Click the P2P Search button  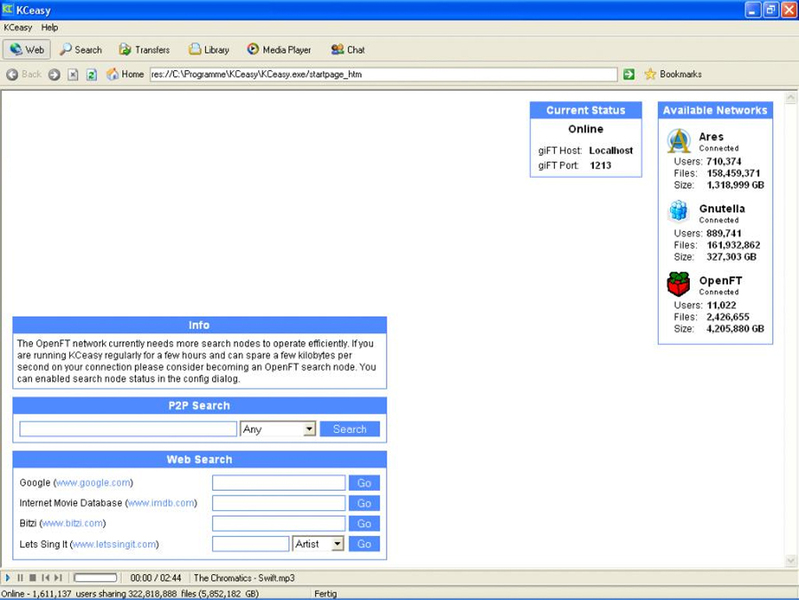tap(350, 429)
